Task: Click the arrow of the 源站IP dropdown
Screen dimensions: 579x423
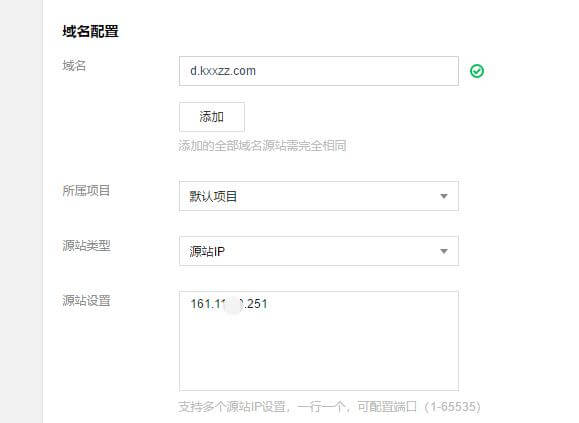Action: [444, 251]
